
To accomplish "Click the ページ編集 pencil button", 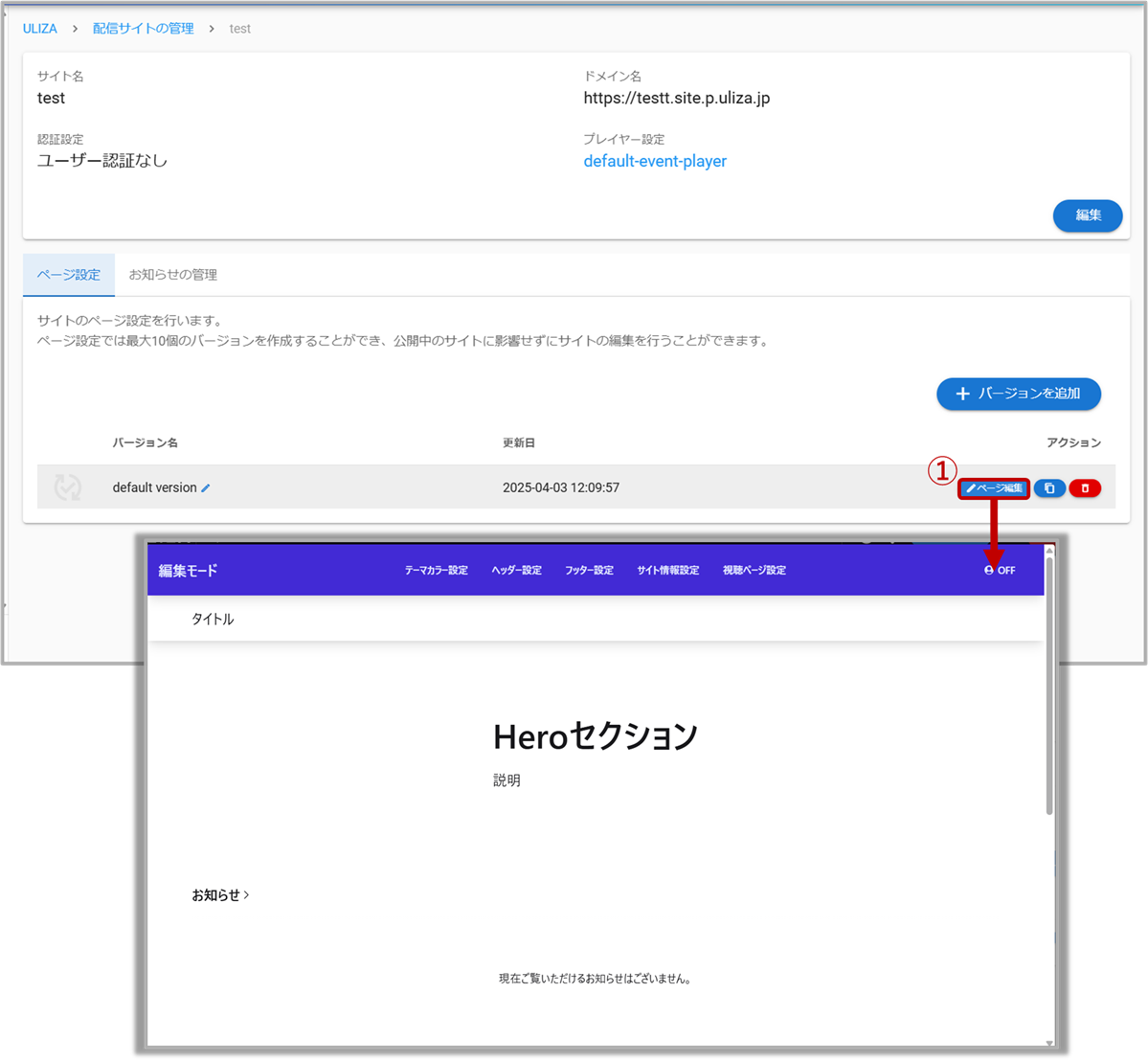I will pyautogui.click(x=994, y=488).
